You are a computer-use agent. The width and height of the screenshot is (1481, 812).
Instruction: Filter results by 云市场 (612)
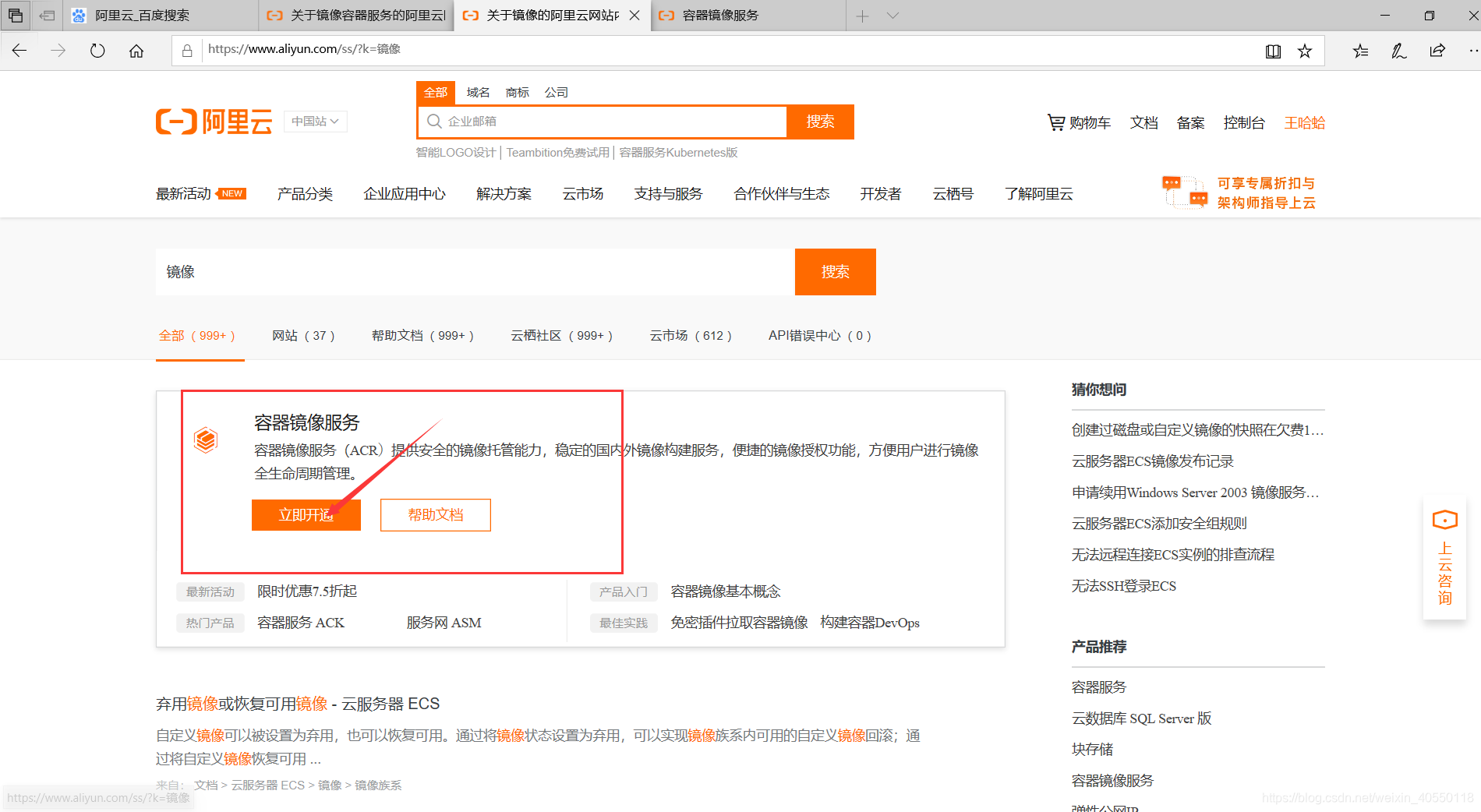691,336
